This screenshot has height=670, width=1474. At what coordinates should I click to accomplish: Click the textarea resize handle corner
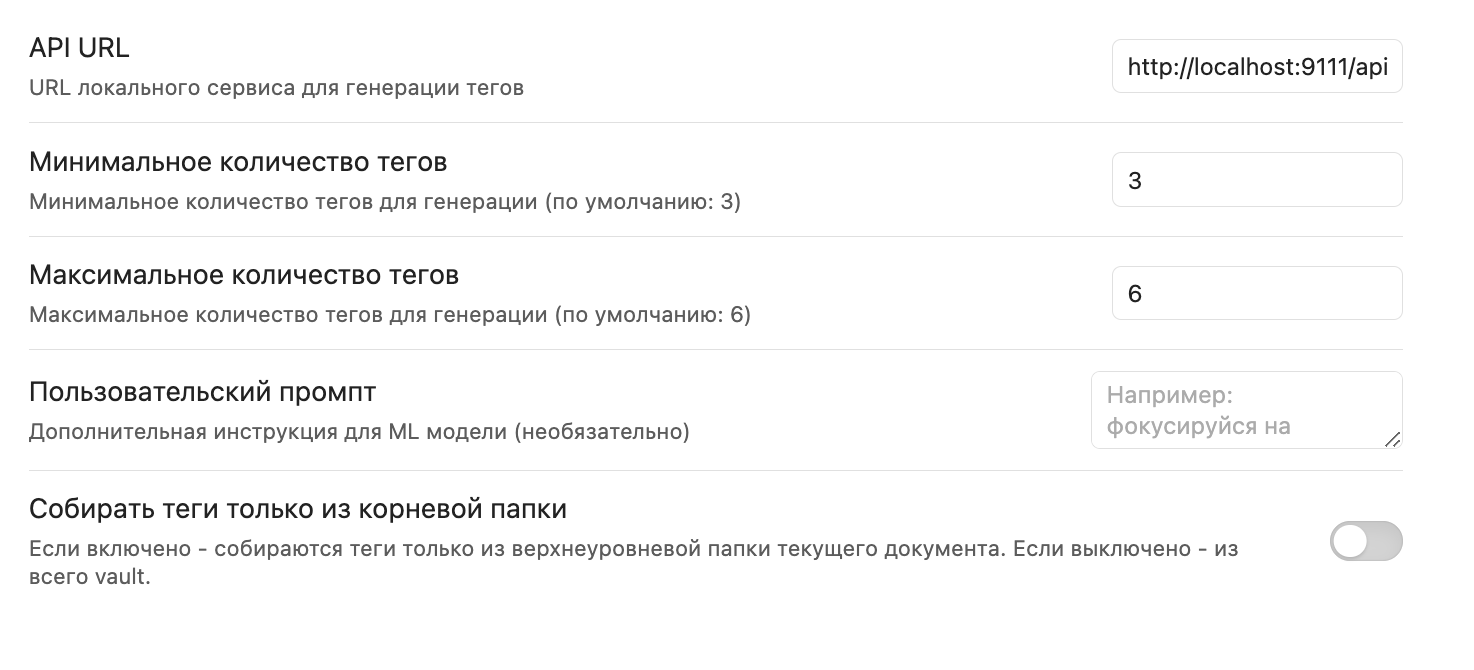pos(1392,439)
